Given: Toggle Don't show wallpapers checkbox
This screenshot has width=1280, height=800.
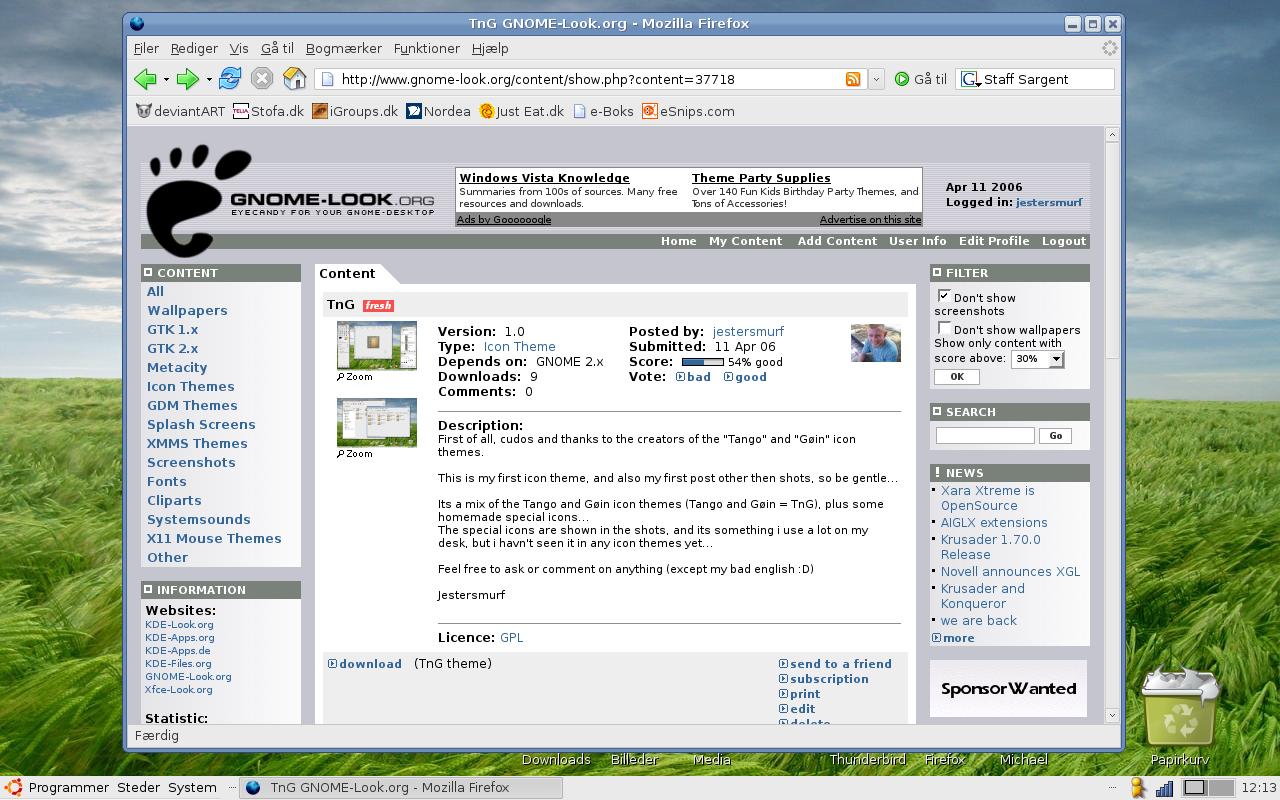Looking at the screenshot, I should click(944, 328).
